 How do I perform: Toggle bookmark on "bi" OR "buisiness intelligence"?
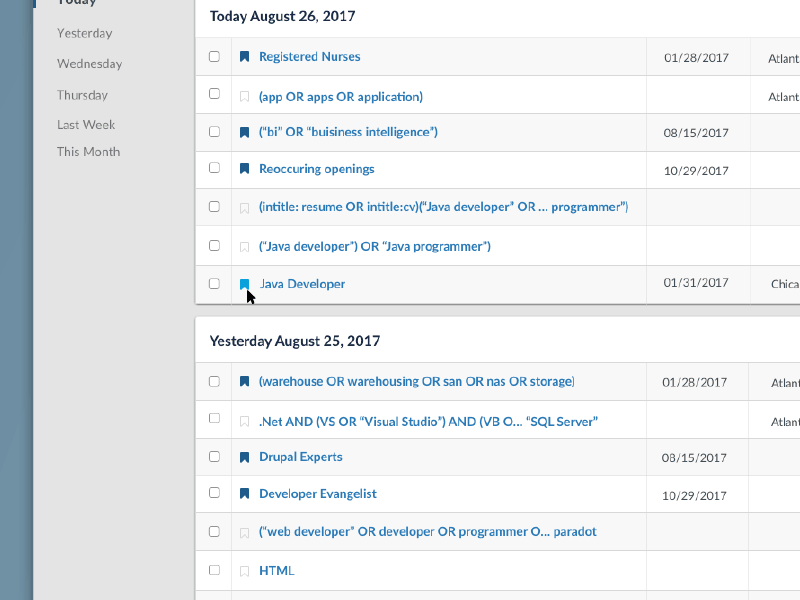click(244, 132)
